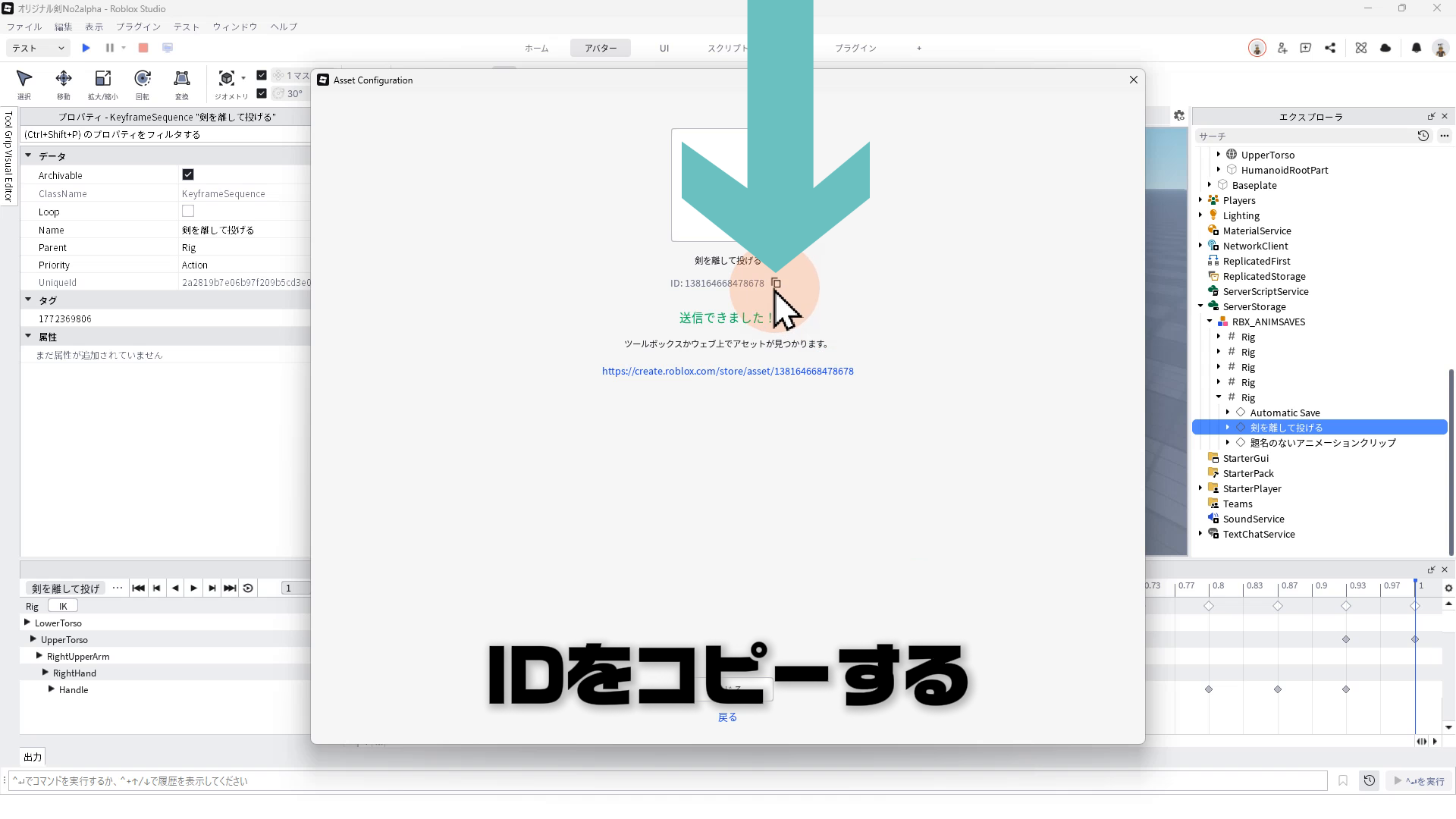This screenshot has width=1456, height=819.
Task: Expand the LowerTorso animation track
Action: click(27, 623)
